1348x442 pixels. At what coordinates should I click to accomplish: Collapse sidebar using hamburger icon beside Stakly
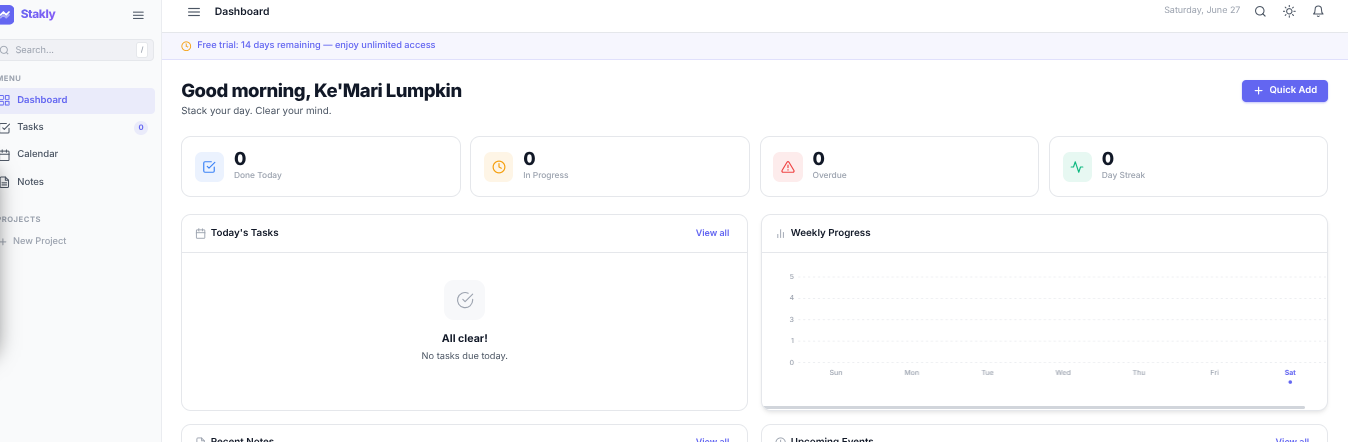(x=138, y=15)
